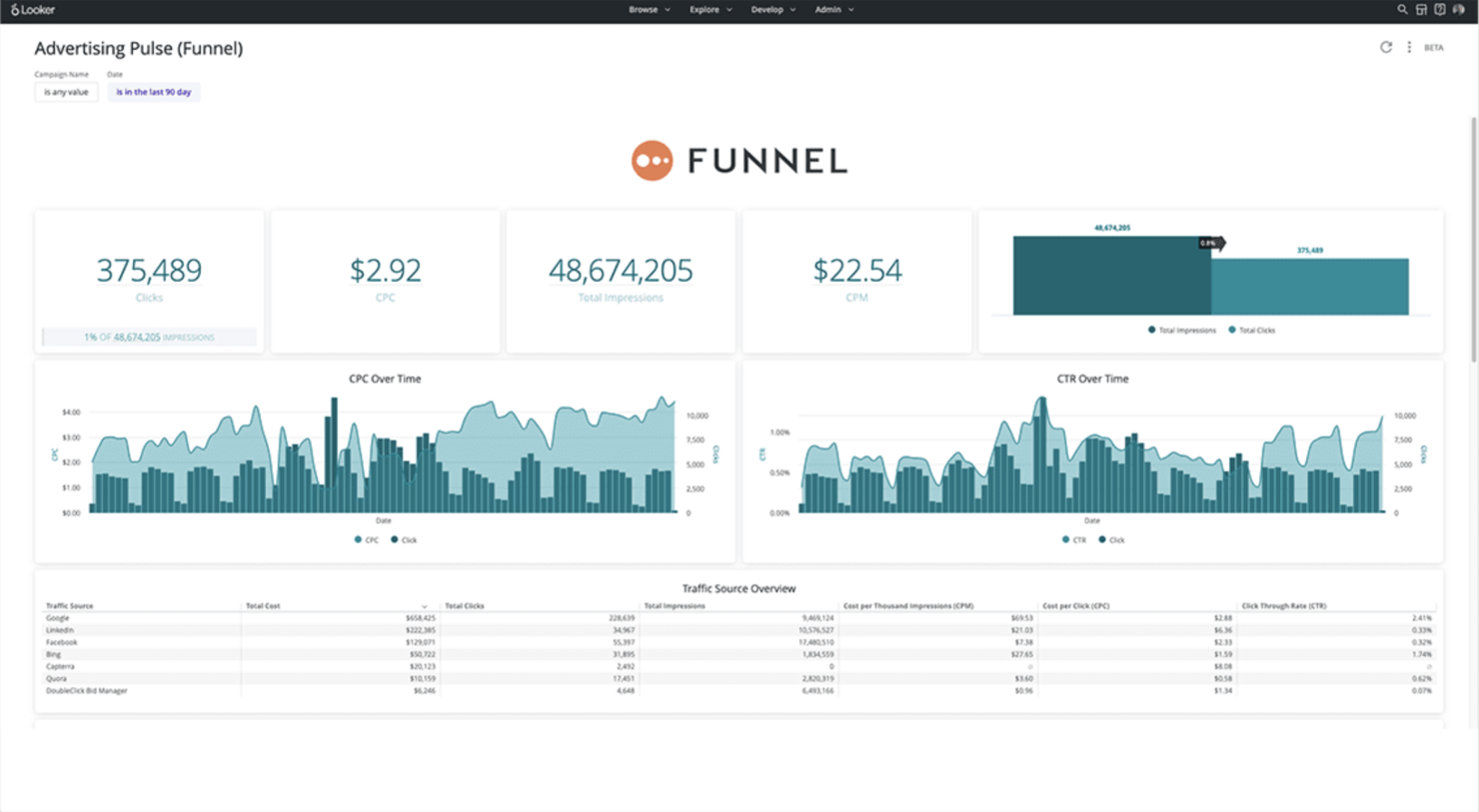Click Google's total cost $658,425
Image resolution: width=1479 pixels, height=812 pixels.
[x=421, y=618]
